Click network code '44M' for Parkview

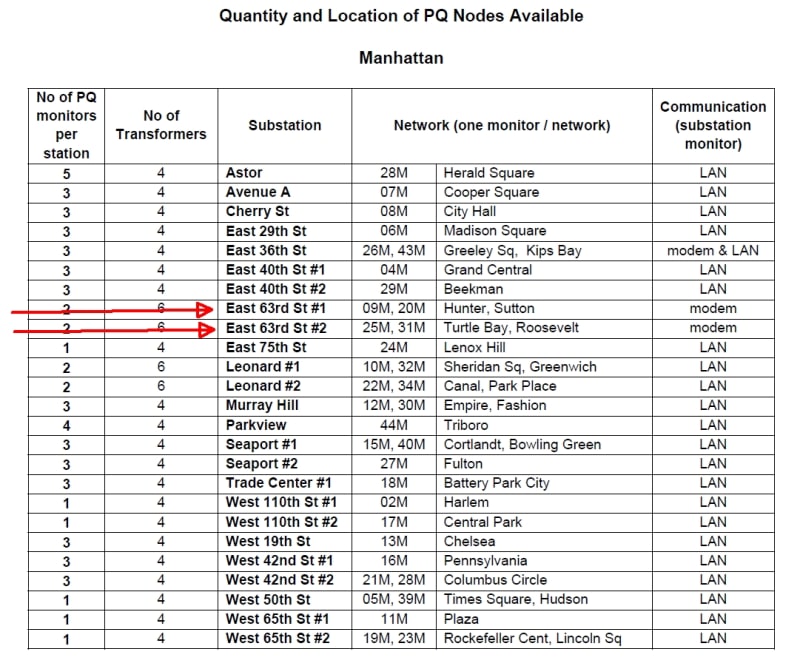click(394, 425)
